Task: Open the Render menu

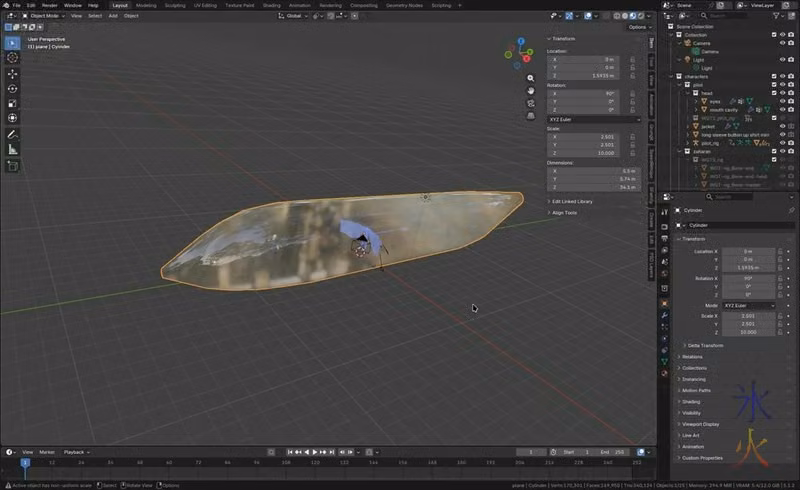Action: pyautogui.click(x=49, y=5)
